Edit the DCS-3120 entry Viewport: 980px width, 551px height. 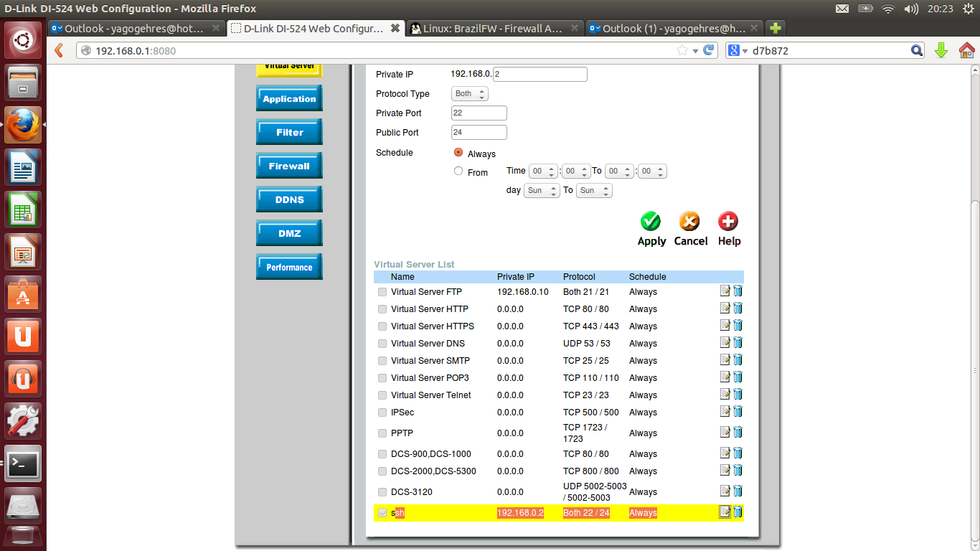[x=724, y=491]
